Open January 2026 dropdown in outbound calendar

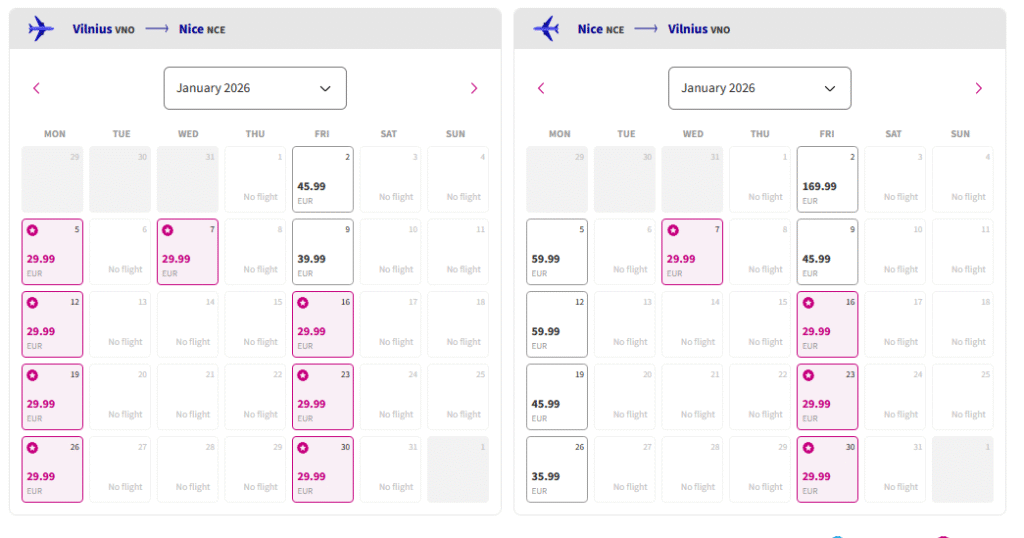click(255, 88)
